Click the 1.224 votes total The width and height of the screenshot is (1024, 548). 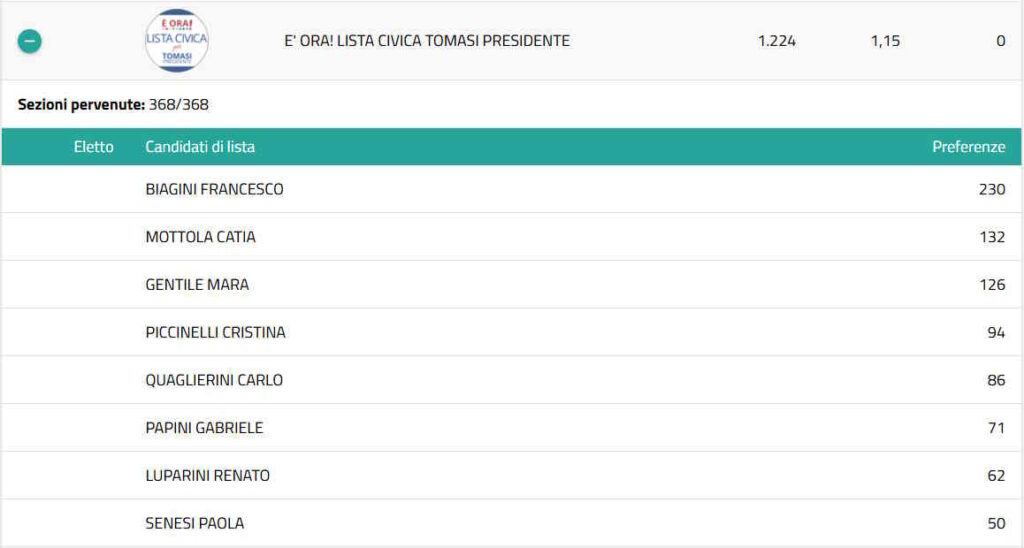pos(777,41)
